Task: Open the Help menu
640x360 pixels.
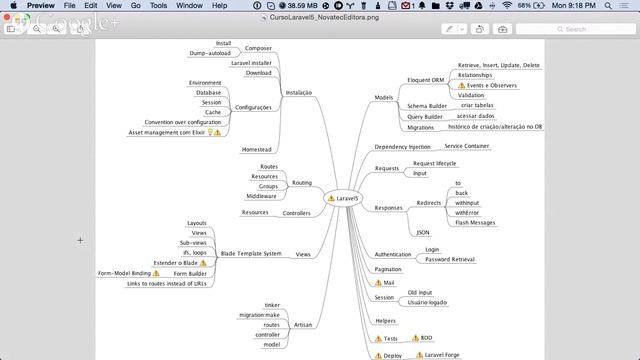Action: point(220,6)
